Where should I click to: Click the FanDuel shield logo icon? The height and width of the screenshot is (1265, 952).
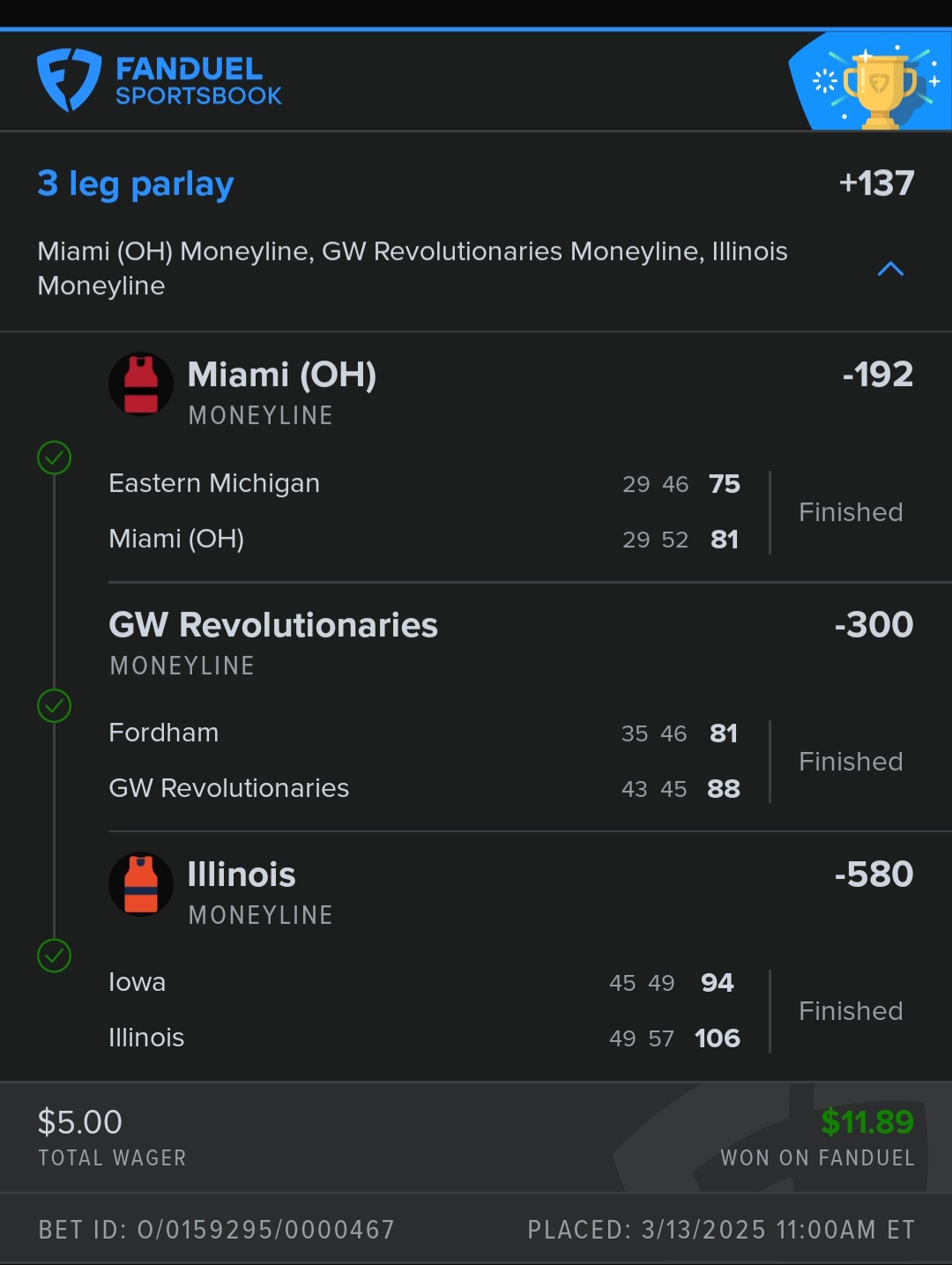pos(69,80)
